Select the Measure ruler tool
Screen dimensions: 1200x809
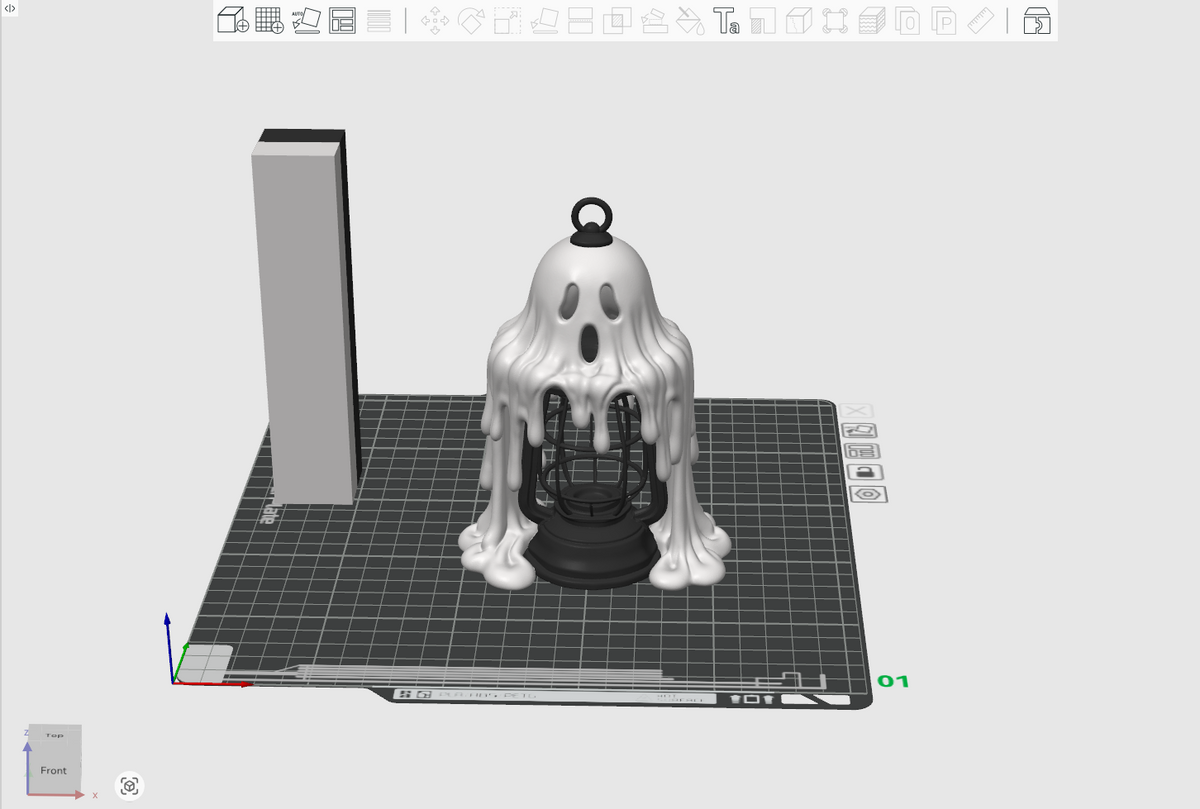(980, 21)
